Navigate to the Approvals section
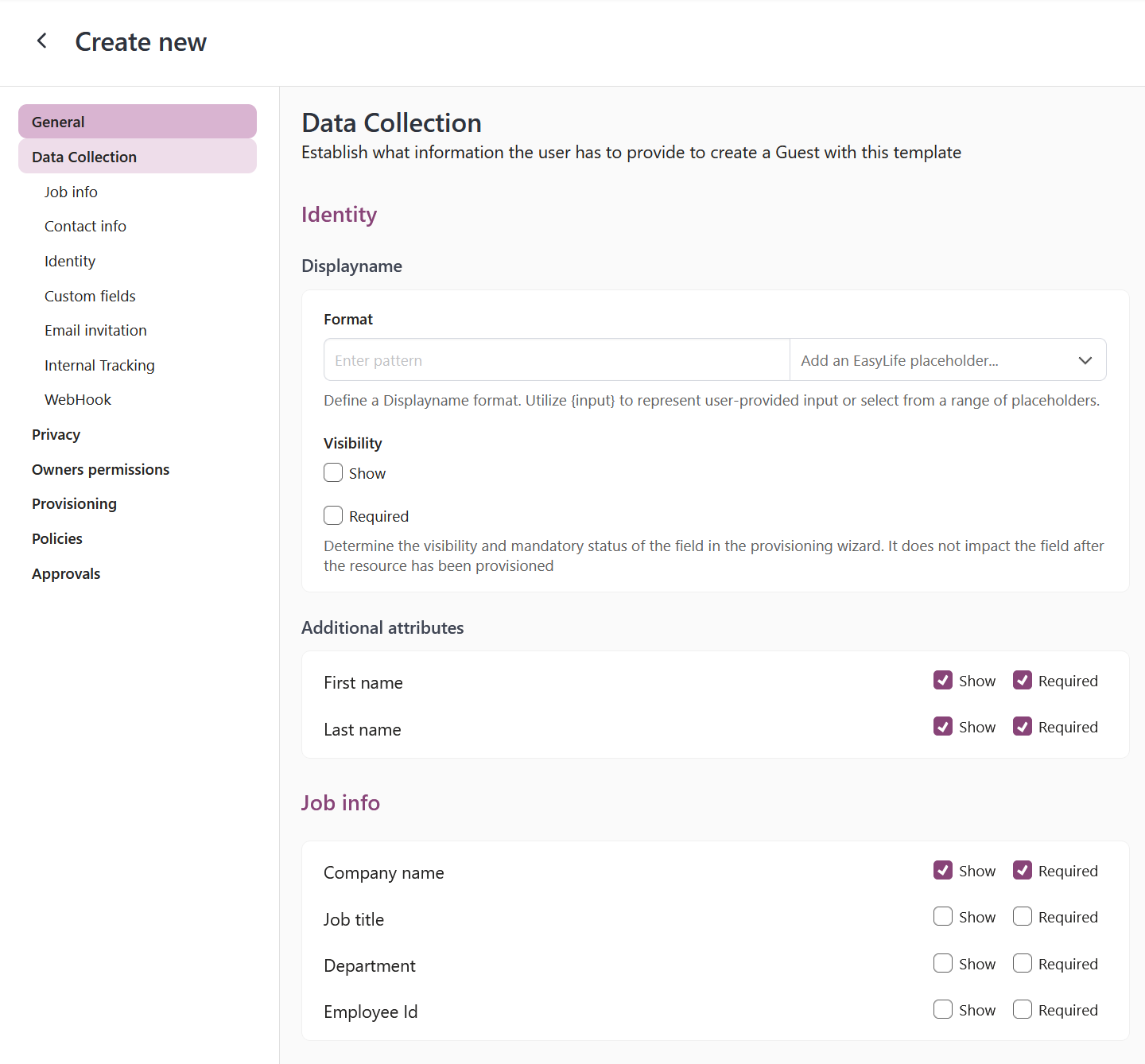 66,573
